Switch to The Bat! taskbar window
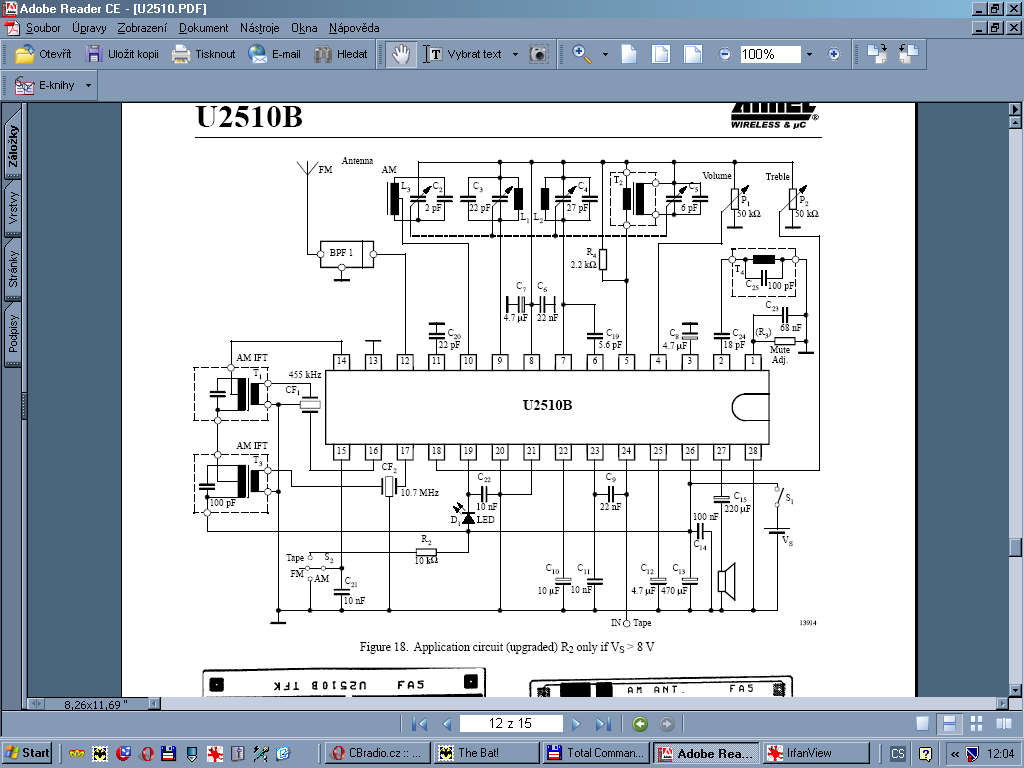This screenshot has width=1024, height=768. coord(487,753)
